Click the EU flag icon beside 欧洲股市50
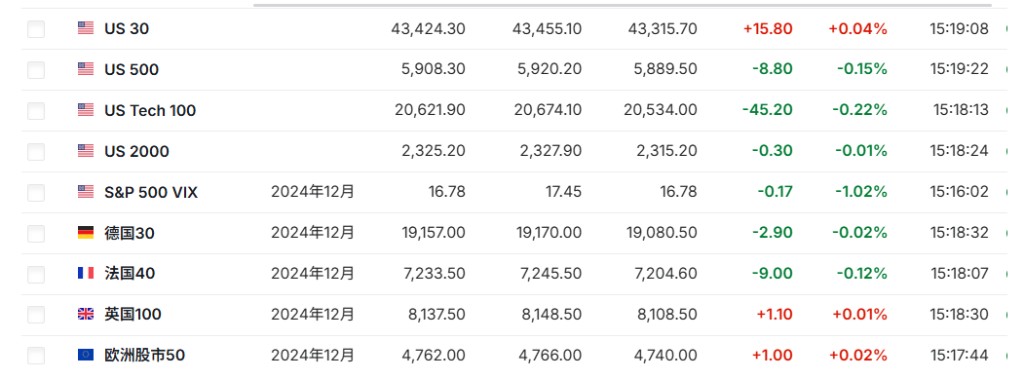The height and width of the screenshot is (373, 1024). click(x=86, y=355)
